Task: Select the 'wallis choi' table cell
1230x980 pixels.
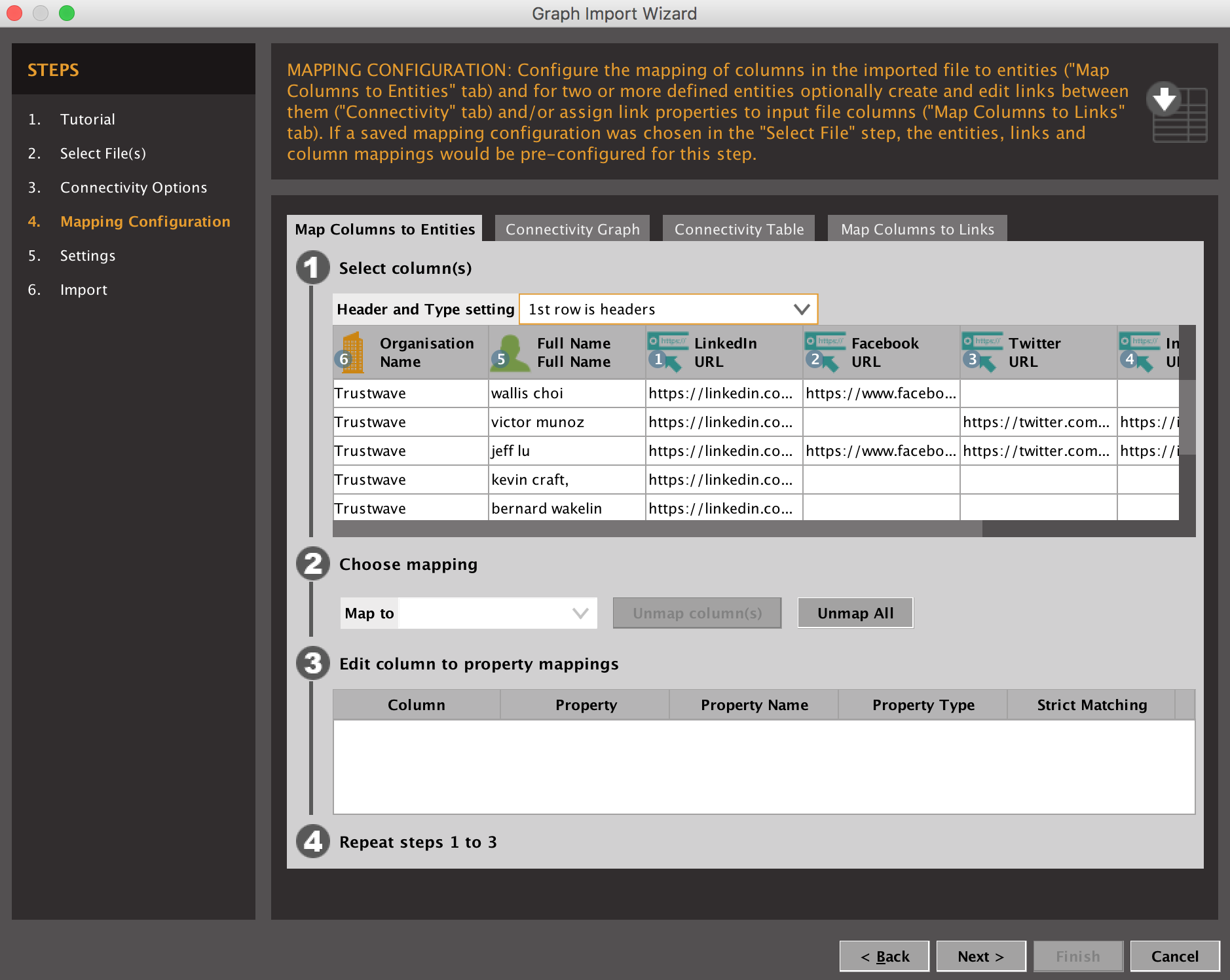Action: (x=567, y=393)
